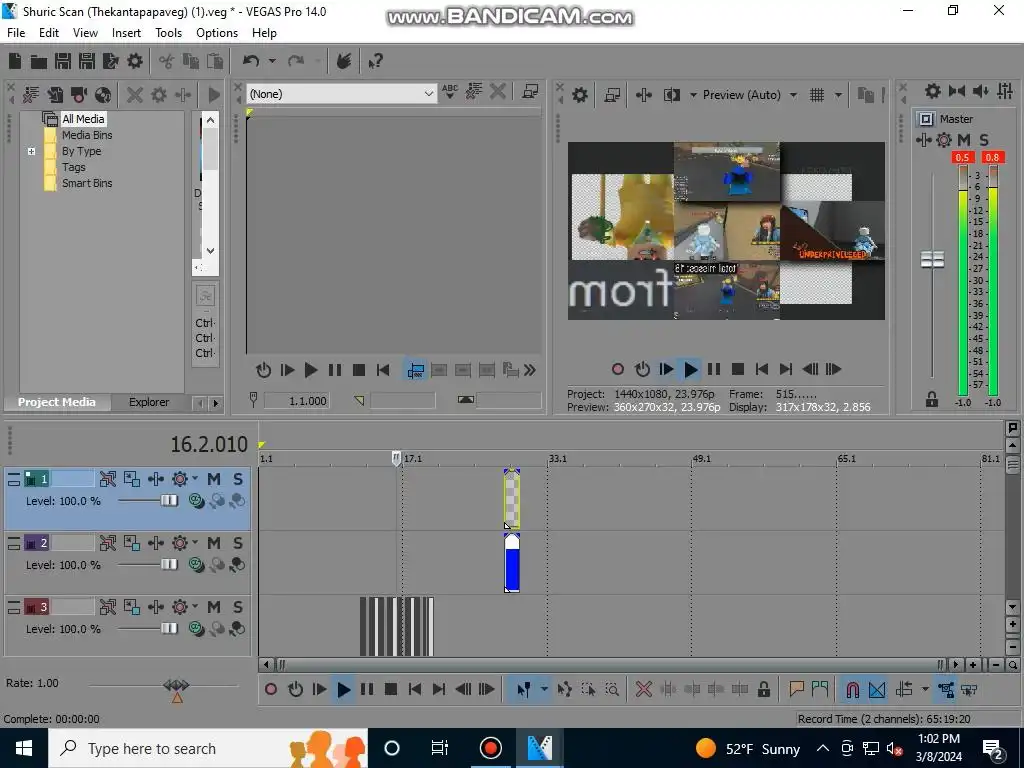This screenshot has width=1024, height=768.
Task: Select Smart Bins folder
Action: coord(87,183)
